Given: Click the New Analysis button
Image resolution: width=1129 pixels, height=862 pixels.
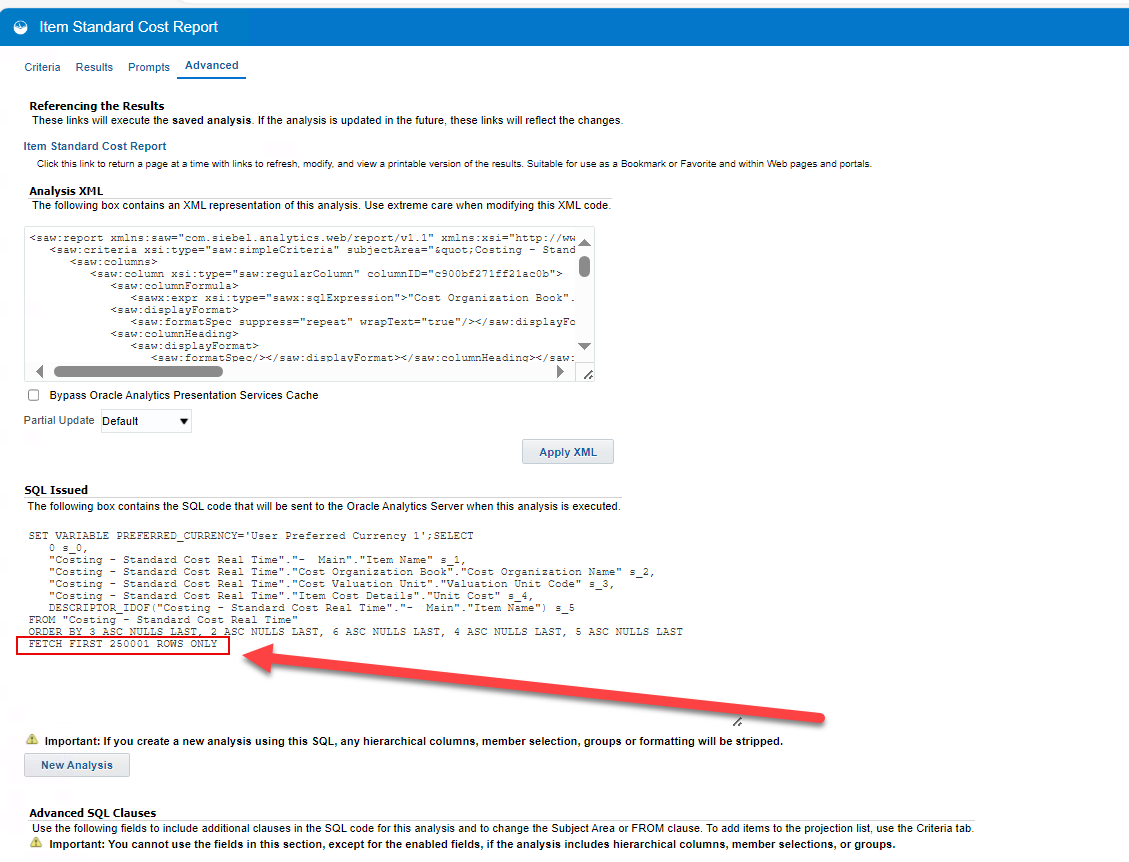Looking at the screenshot, I should pos(76,764).
